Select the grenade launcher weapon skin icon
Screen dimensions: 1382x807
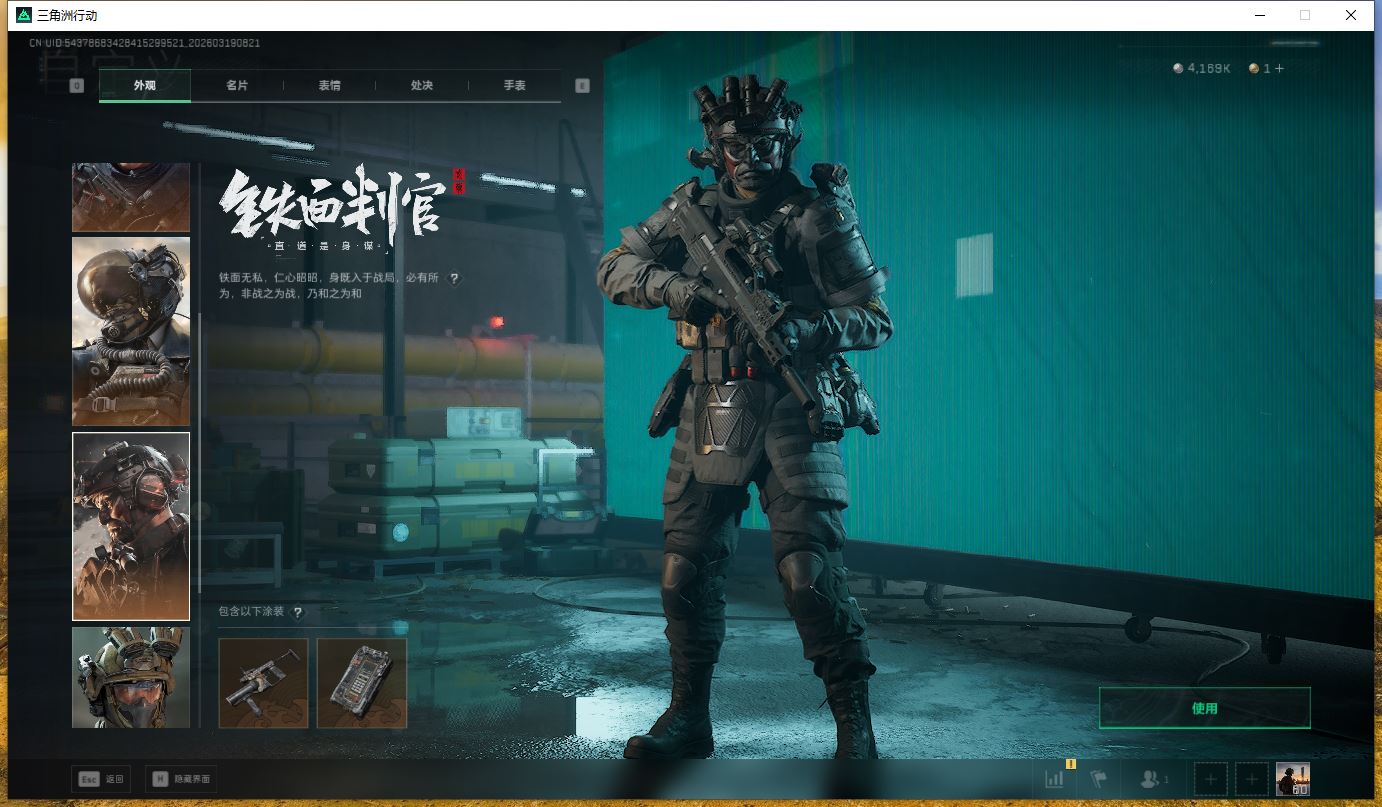pyautogui.click(x=263, y=683)
